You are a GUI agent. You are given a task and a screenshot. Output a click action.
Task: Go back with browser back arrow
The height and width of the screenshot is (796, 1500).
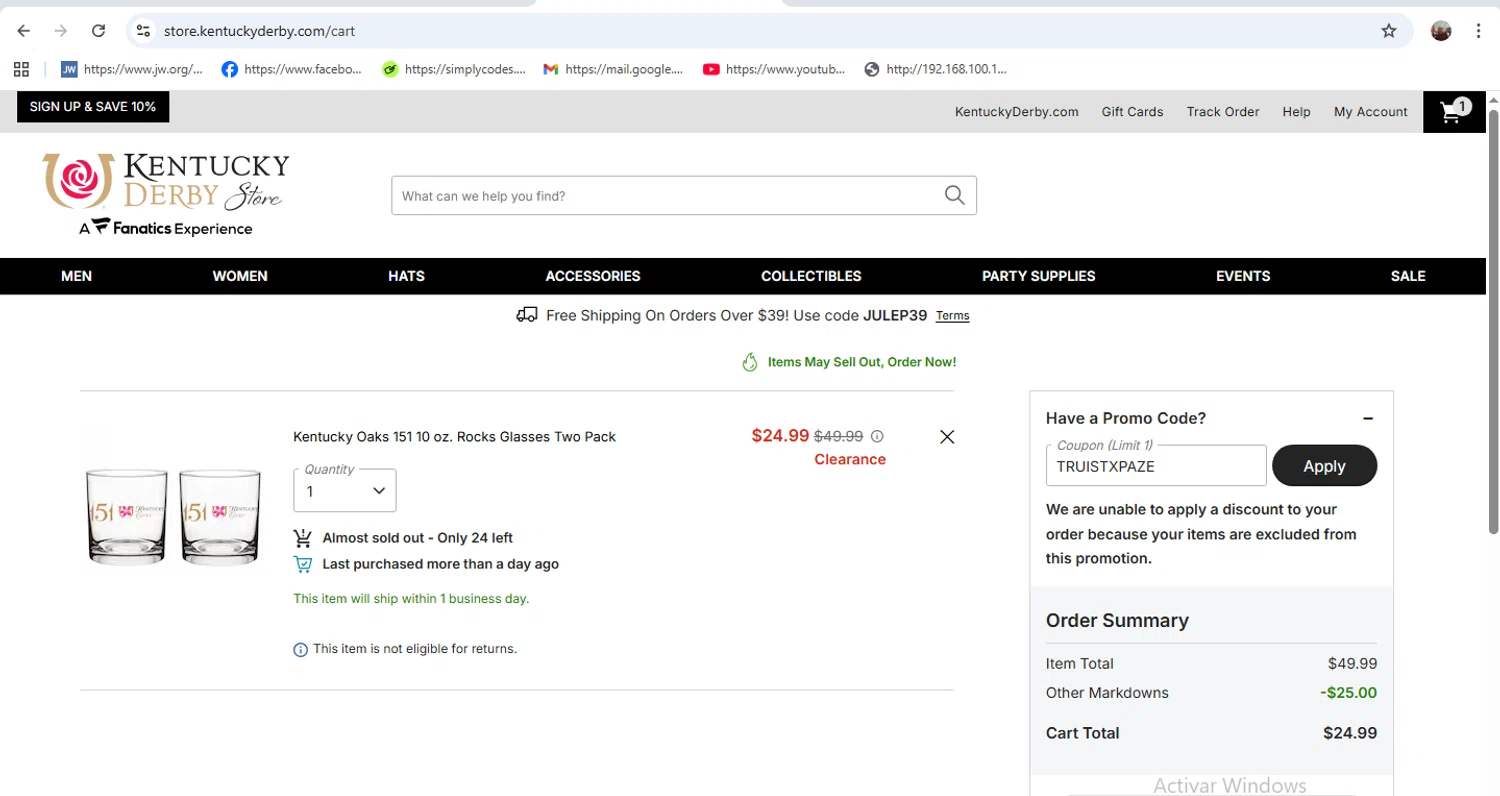click(24, 31)
